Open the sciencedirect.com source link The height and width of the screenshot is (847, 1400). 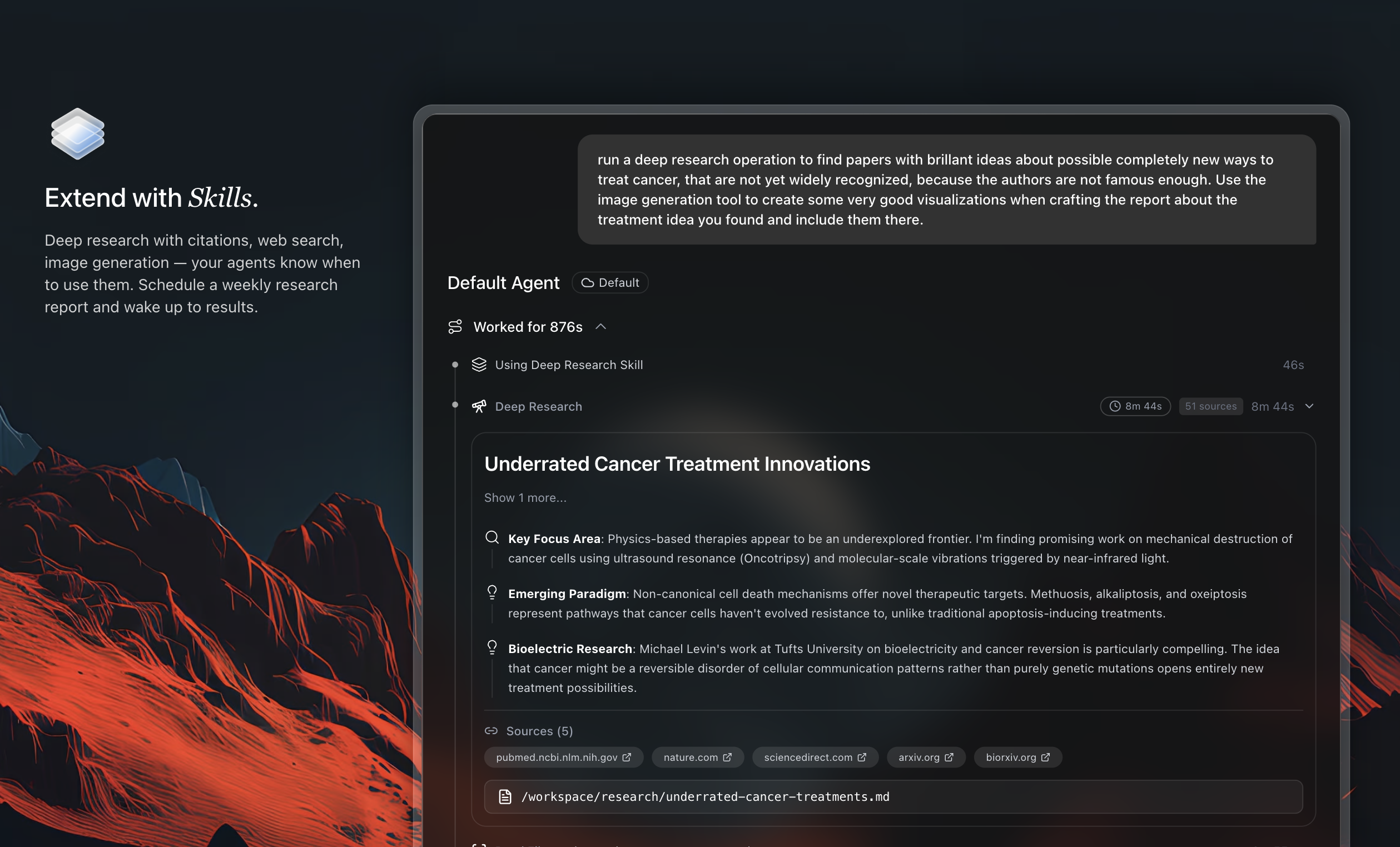coord(815,756)
